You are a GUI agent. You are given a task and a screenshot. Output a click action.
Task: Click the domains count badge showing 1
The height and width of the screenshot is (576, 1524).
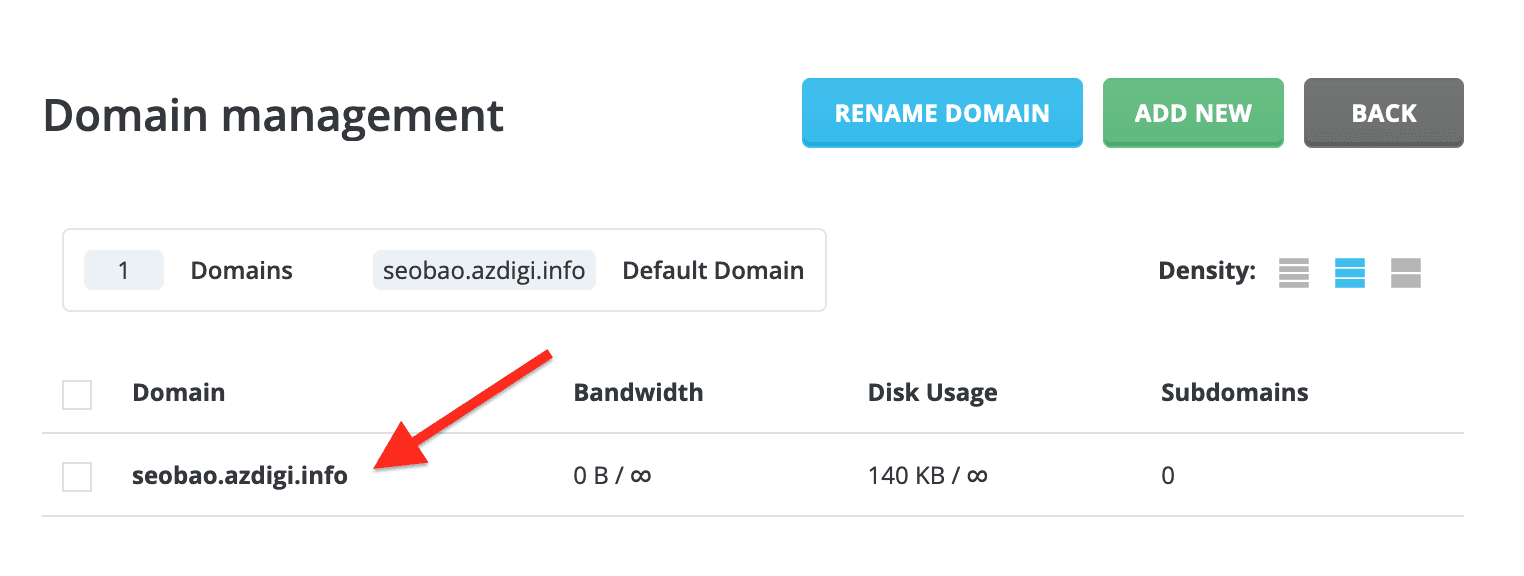(x=124, y=271)
